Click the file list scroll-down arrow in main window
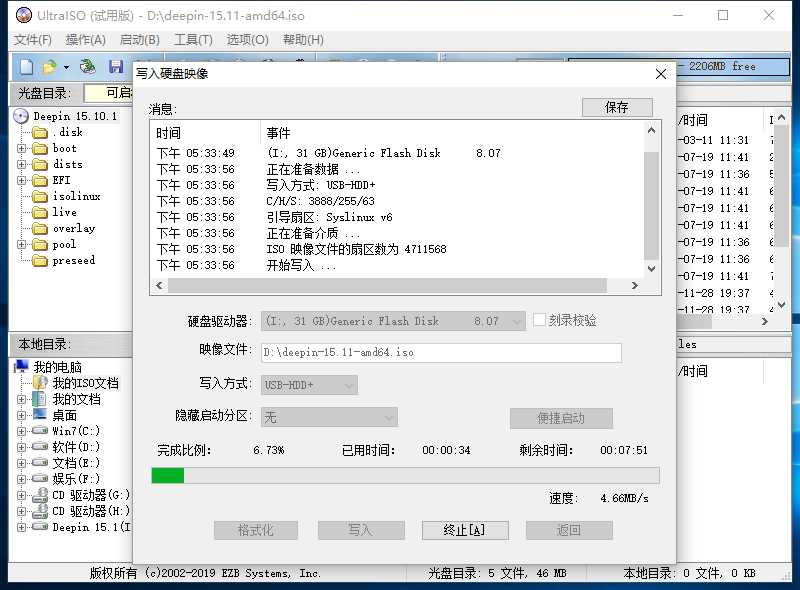The image size is (800, 590). pyautogui.click(x=782, y=305)
